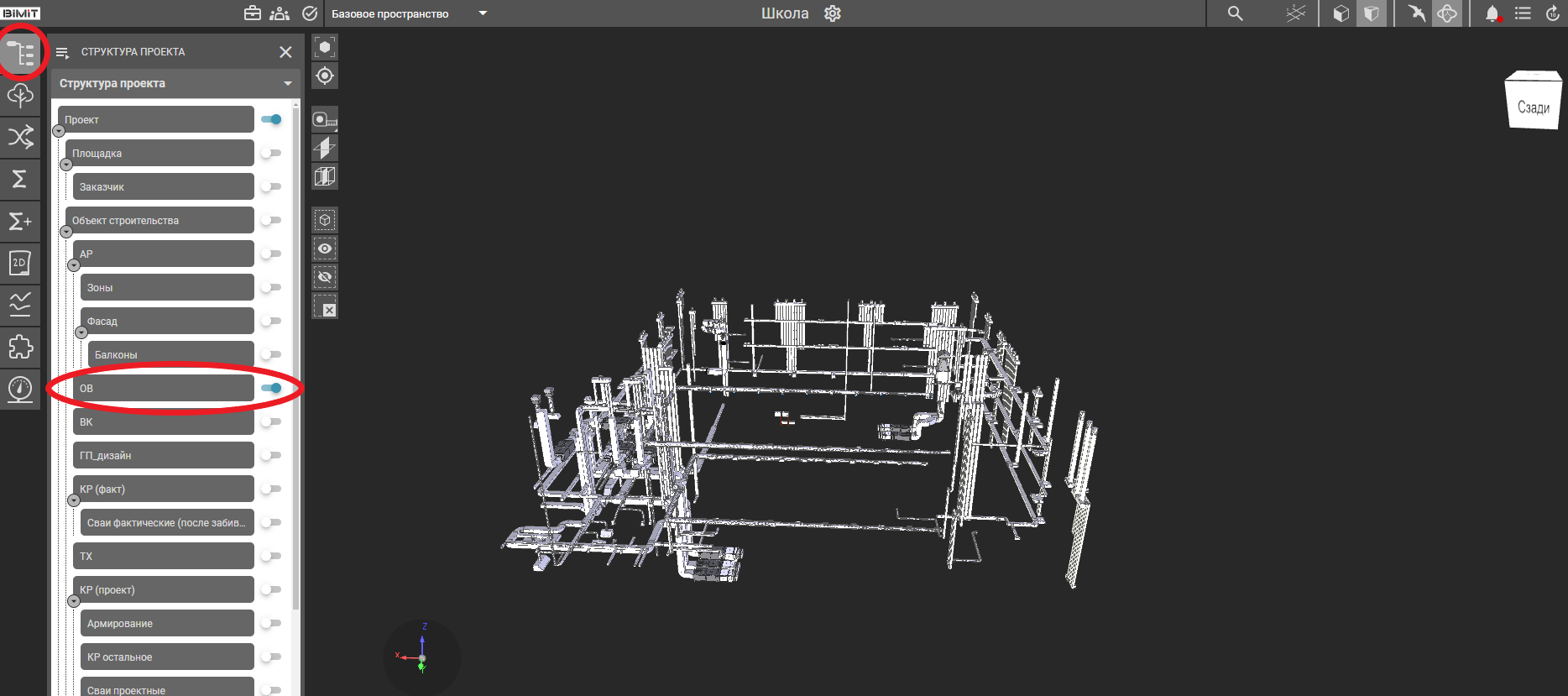Close the Структура проекта panel

tap(285, 52)
